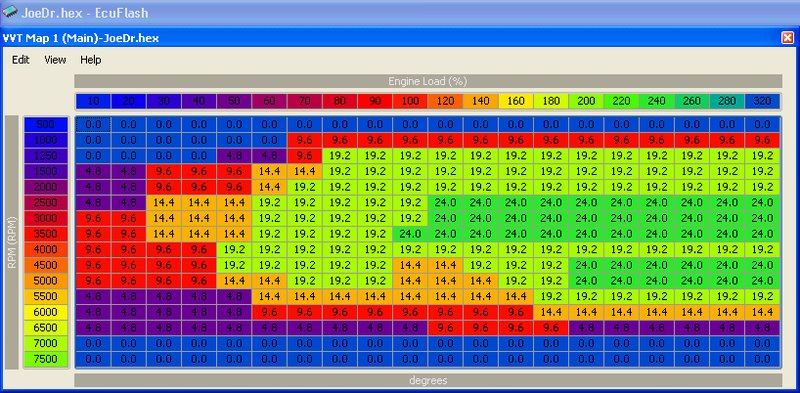The image size is (800, 393).
Task: Select the 4000 RPM row header
Action: (x=45, y=250)
